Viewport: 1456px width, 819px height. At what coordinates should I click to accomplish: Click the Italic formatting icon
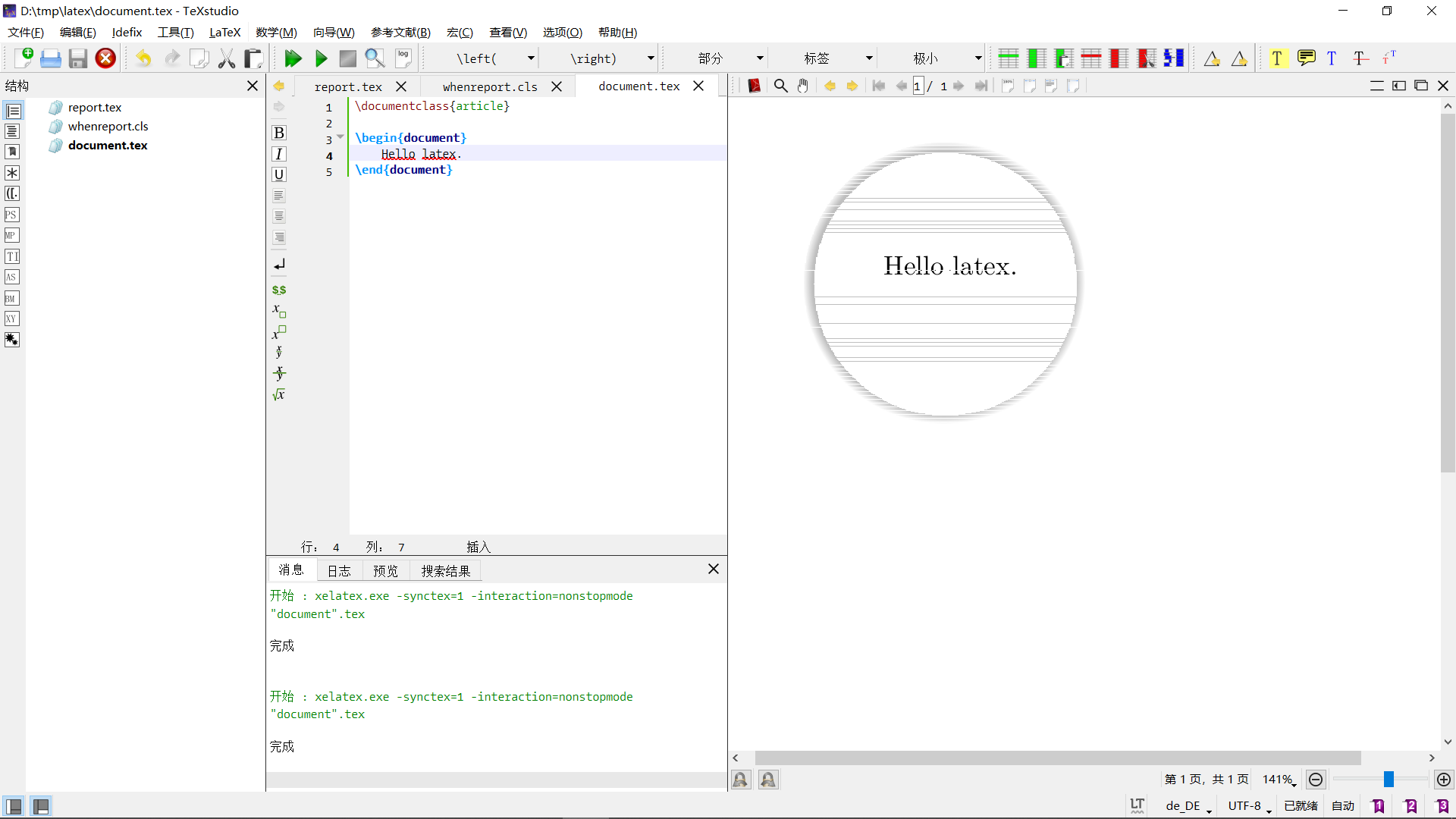(x=279, y=154)
